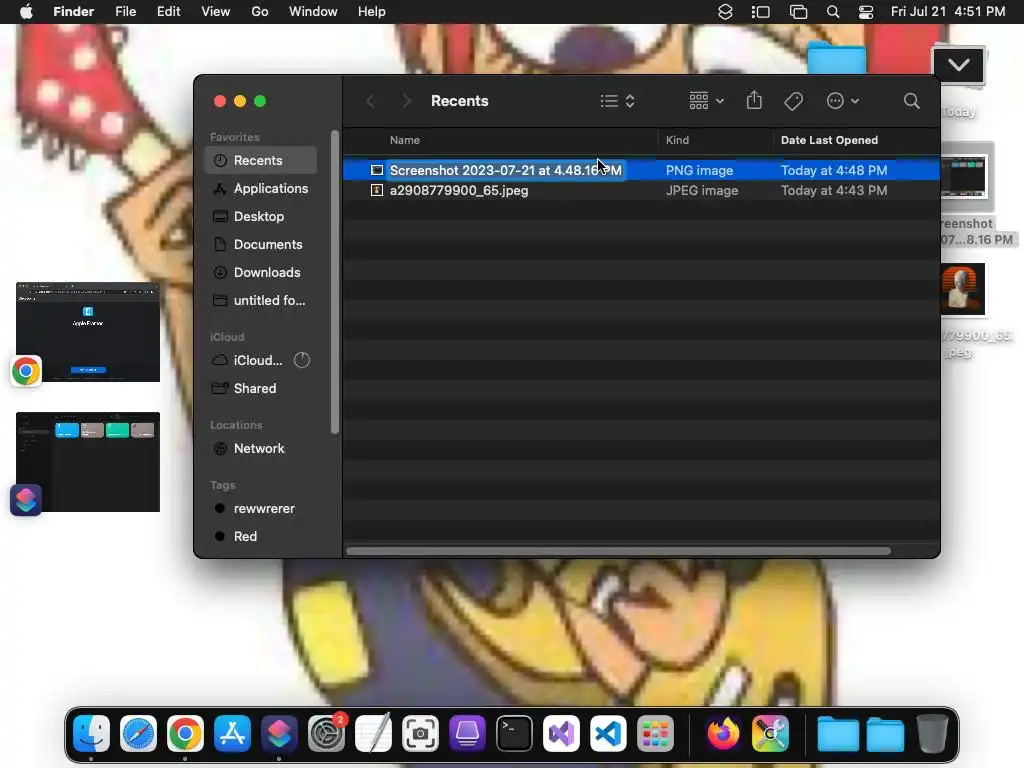Open Shared in sidebar
Screen dimensions: 1024x768
[x=260, y=389]
